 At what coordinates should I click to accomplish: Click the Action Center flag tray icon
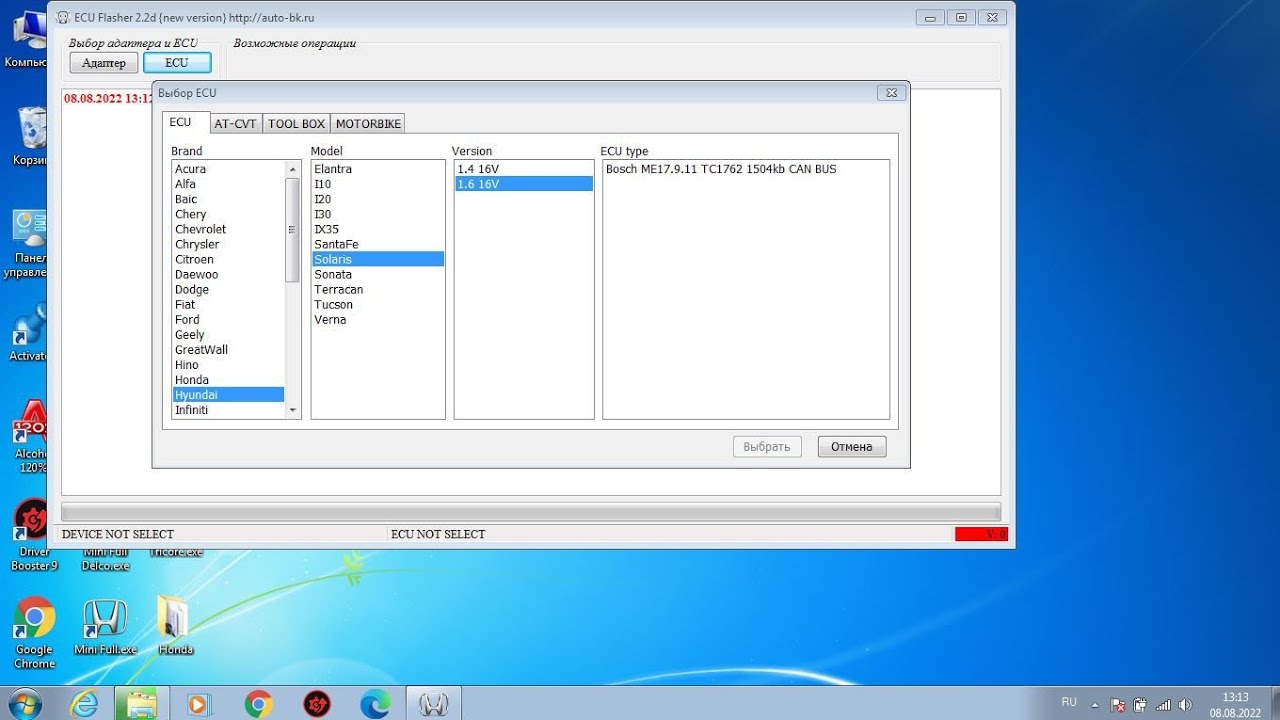(1118, 704)
